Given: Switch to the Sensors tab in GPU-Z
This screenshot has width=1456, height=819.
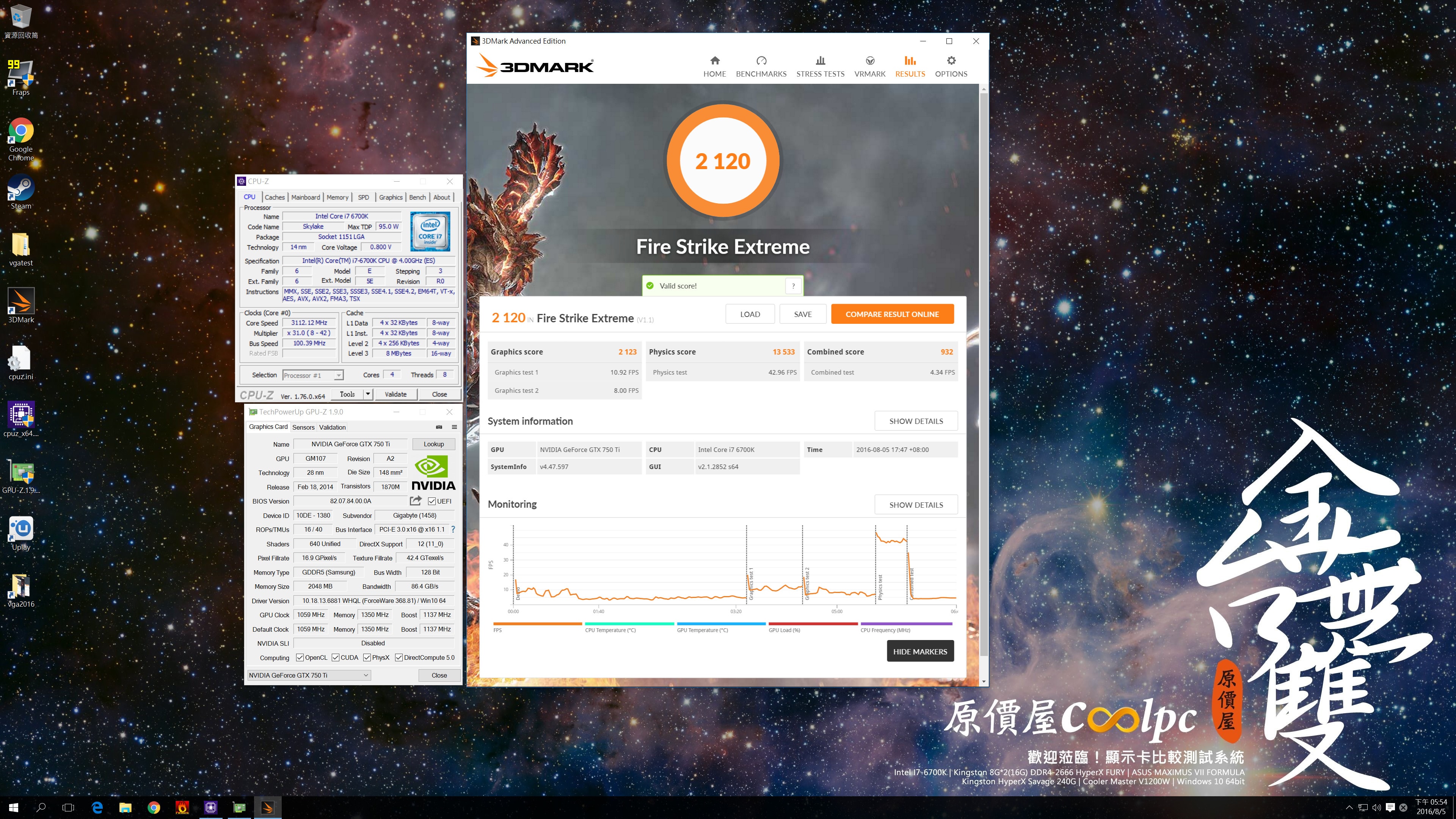Looking at the screenshot, I should tap(303, 427).
